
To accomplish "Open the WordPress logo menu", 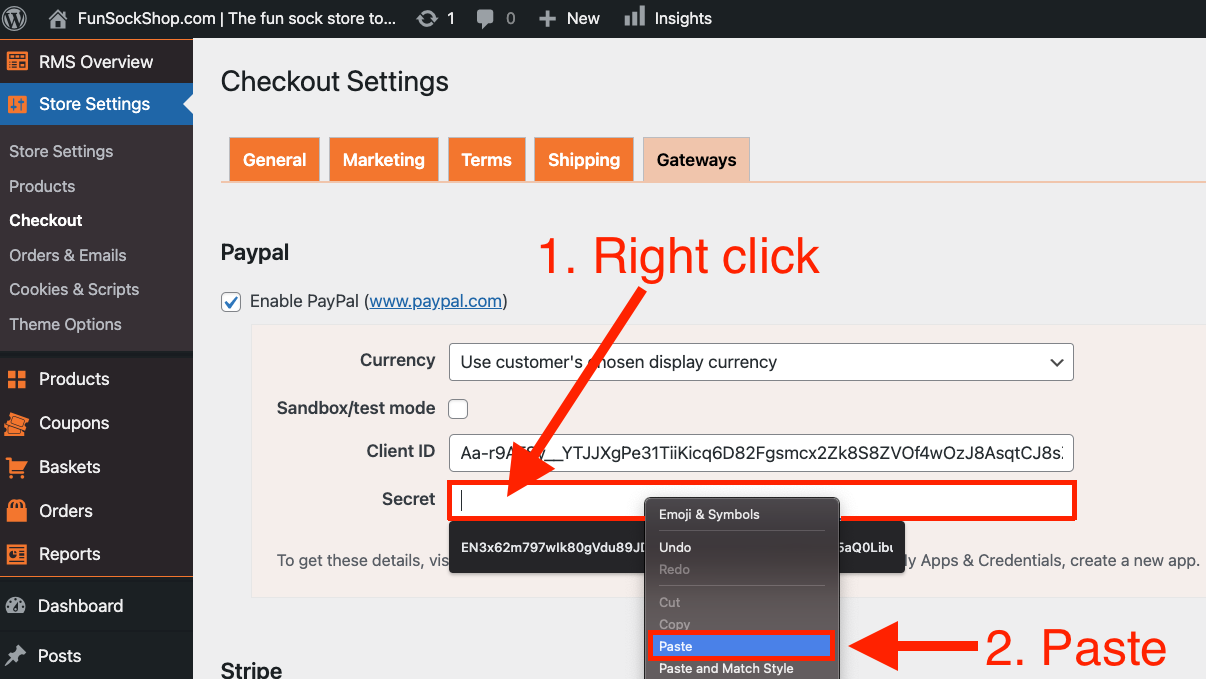I will coord(16,18).
